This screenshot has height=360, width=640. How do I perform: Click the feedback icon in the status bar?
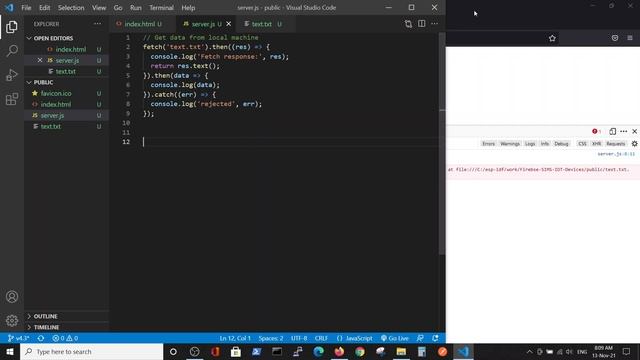point(420,338)
